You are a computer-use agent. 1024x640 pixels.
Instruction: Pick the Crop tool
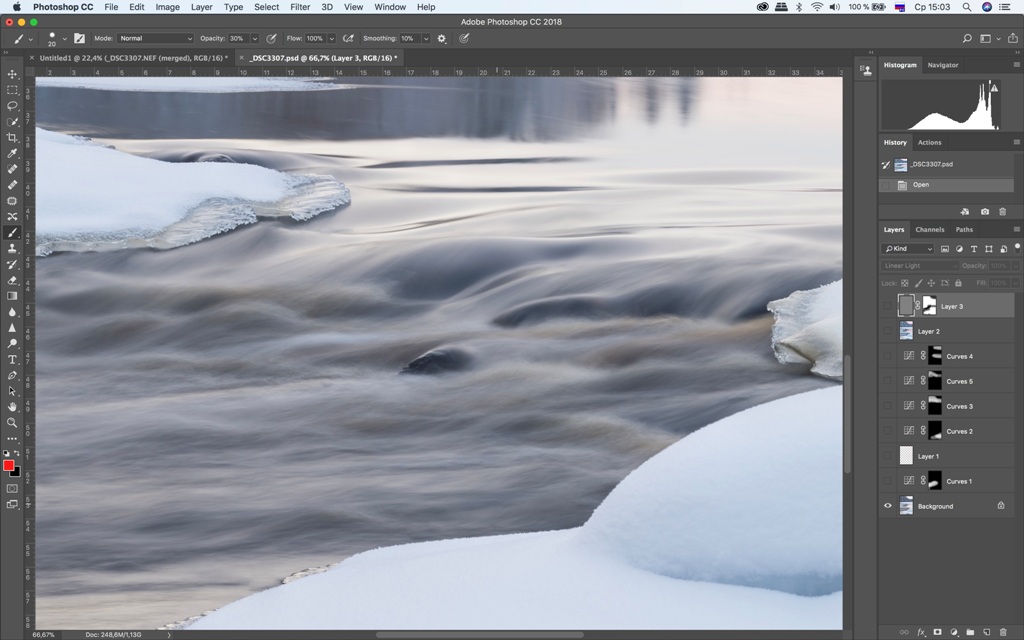click(12, 137)
